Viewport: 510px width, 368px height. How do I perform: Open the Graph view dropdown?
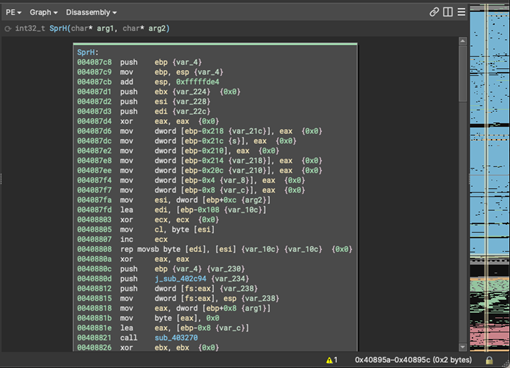point(43,12)
